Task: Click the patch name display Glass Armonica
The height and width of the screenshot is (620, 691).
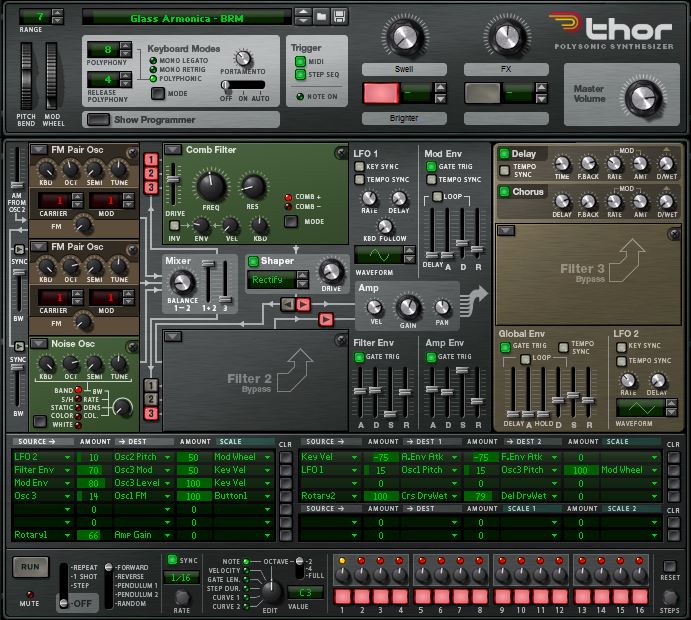Action: coord(190,18)
